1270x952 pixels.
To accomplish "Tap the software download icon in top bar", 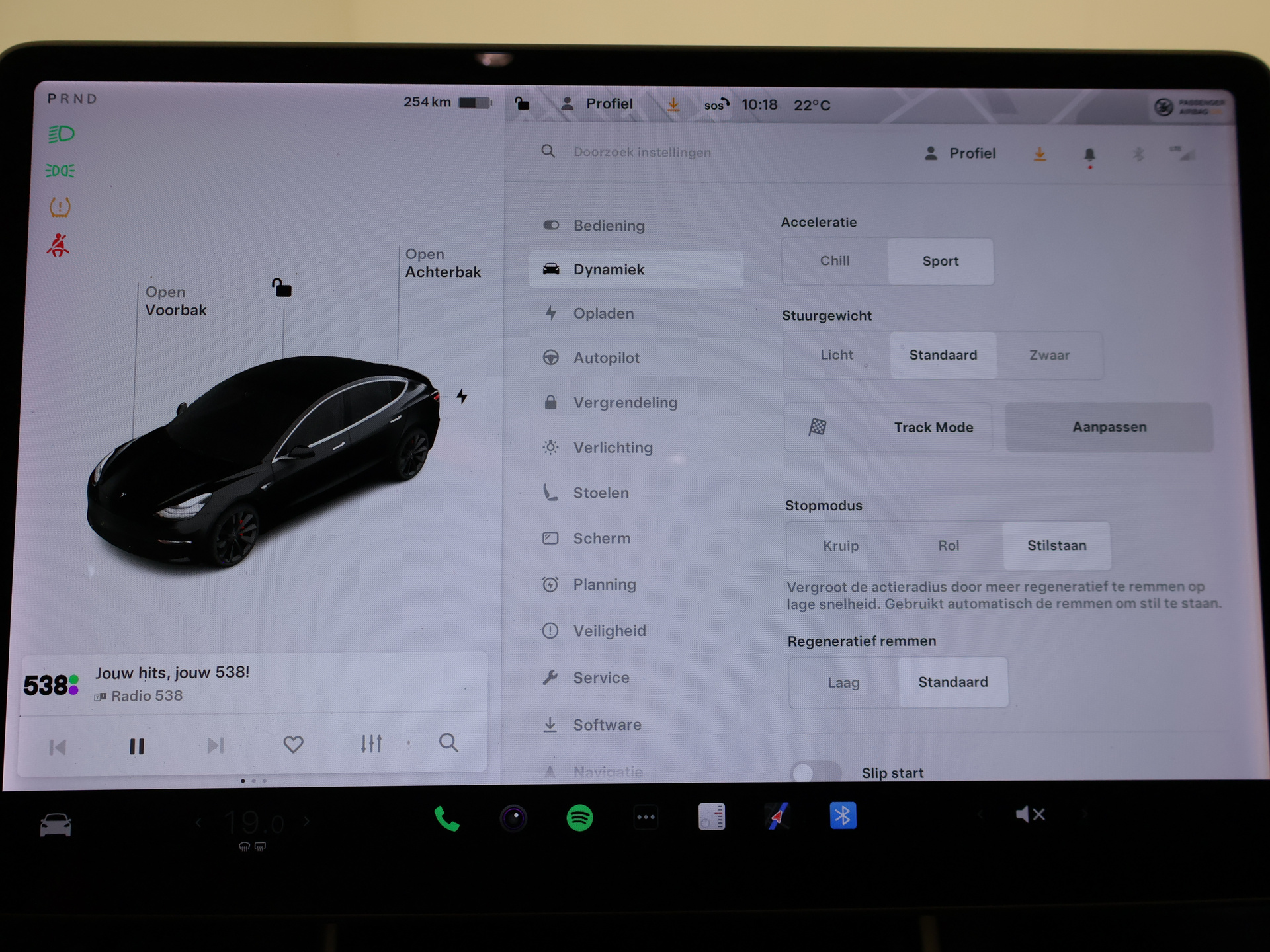I will coord(673,104).
